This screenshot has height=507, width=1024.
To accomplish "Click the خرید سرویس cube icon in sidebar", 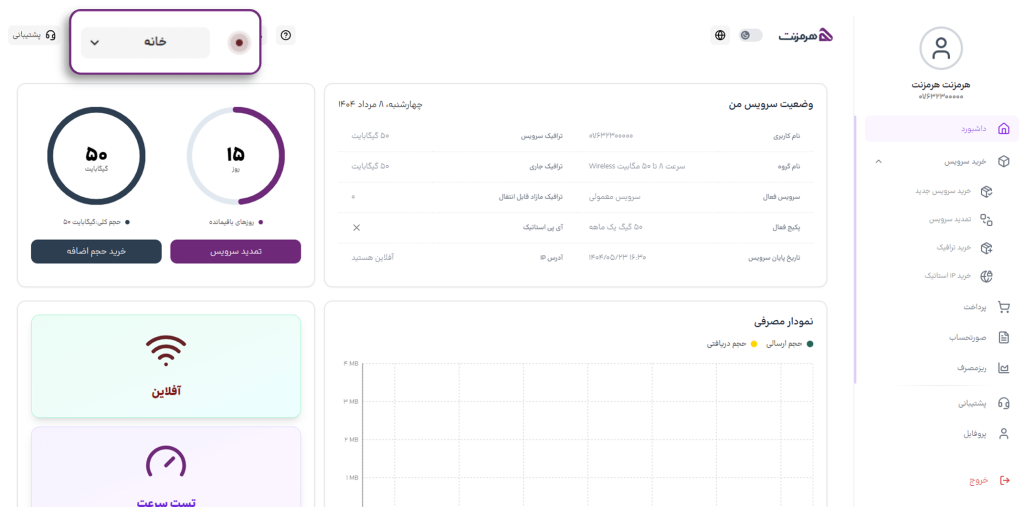I will tap(1004, 161).
